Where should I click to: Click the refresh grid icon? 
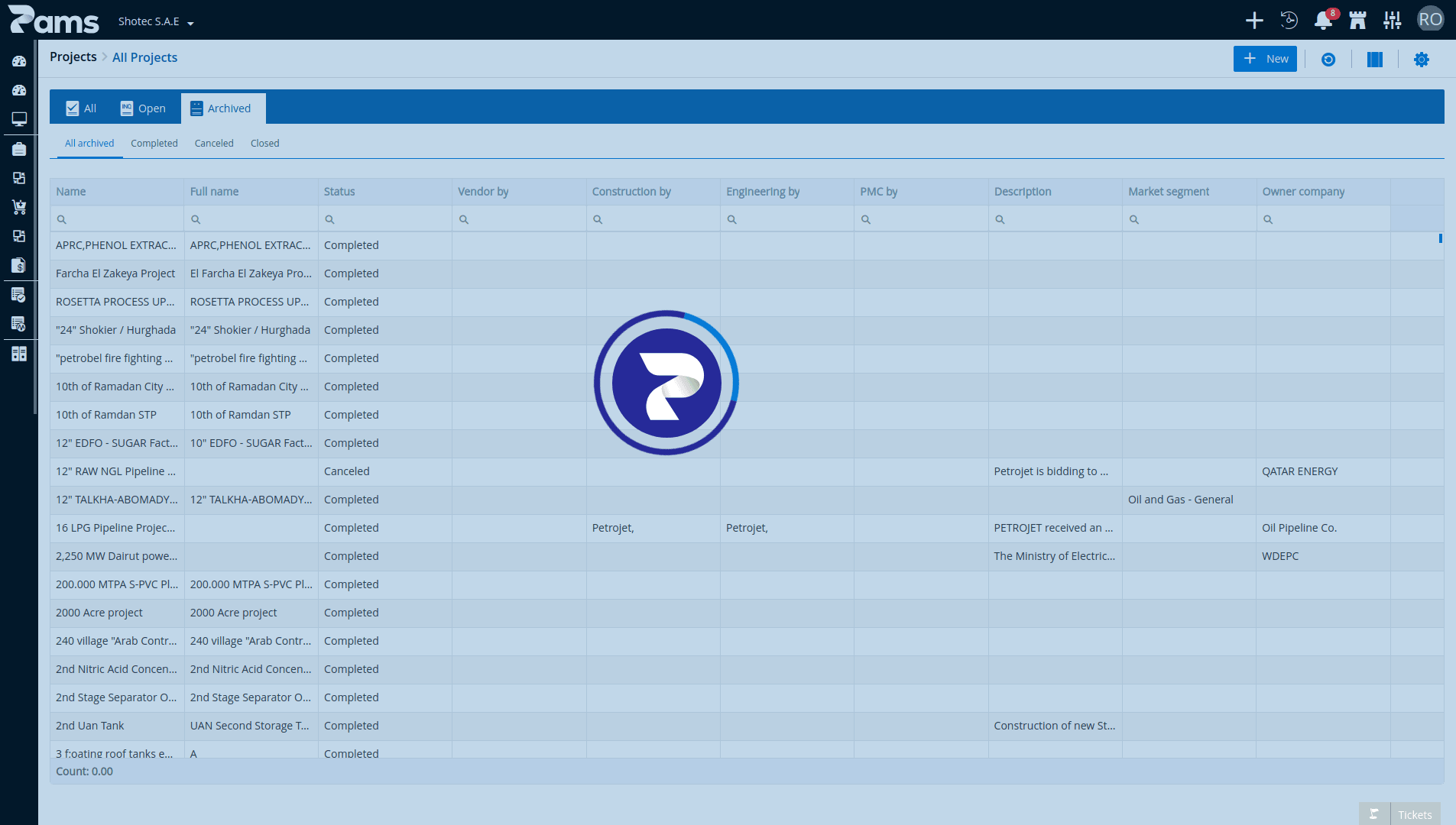pos(1328,60)
